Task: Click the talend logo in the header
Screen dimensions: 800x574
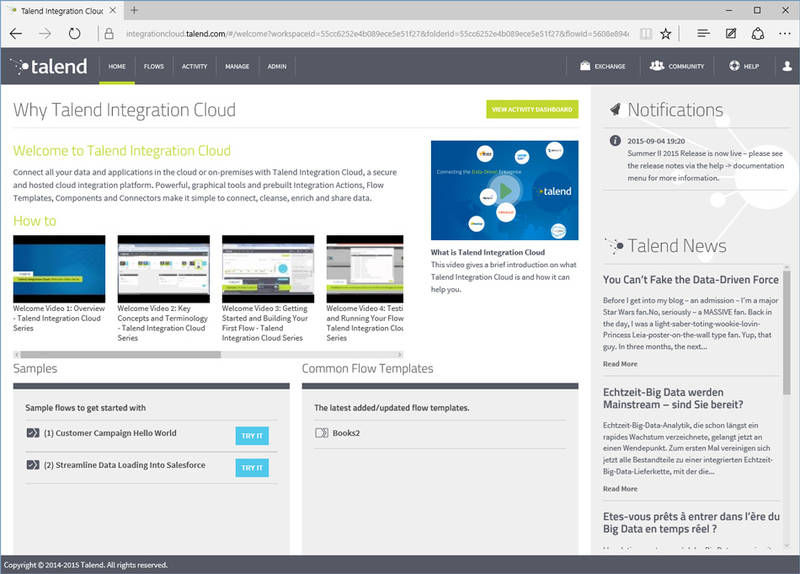Action: click(49, 66)
